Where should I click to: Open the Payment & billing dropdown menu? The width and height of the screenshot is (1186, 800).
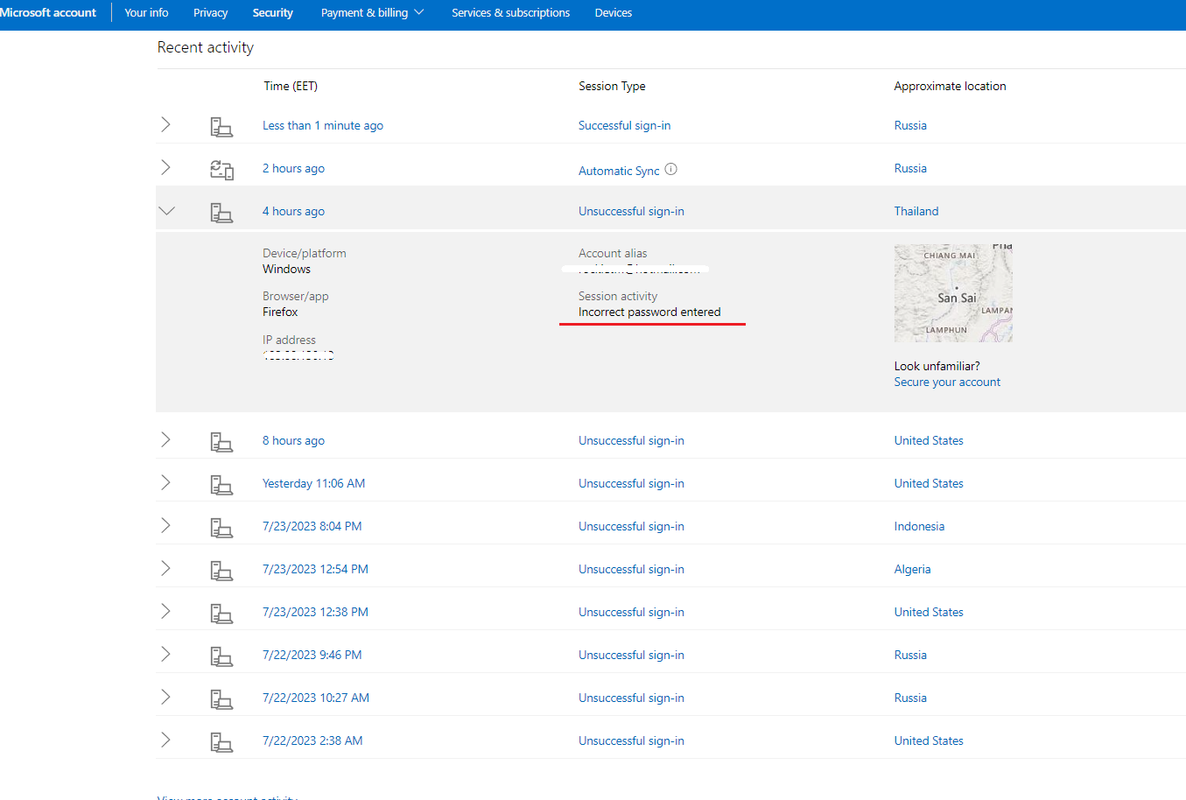372,13
